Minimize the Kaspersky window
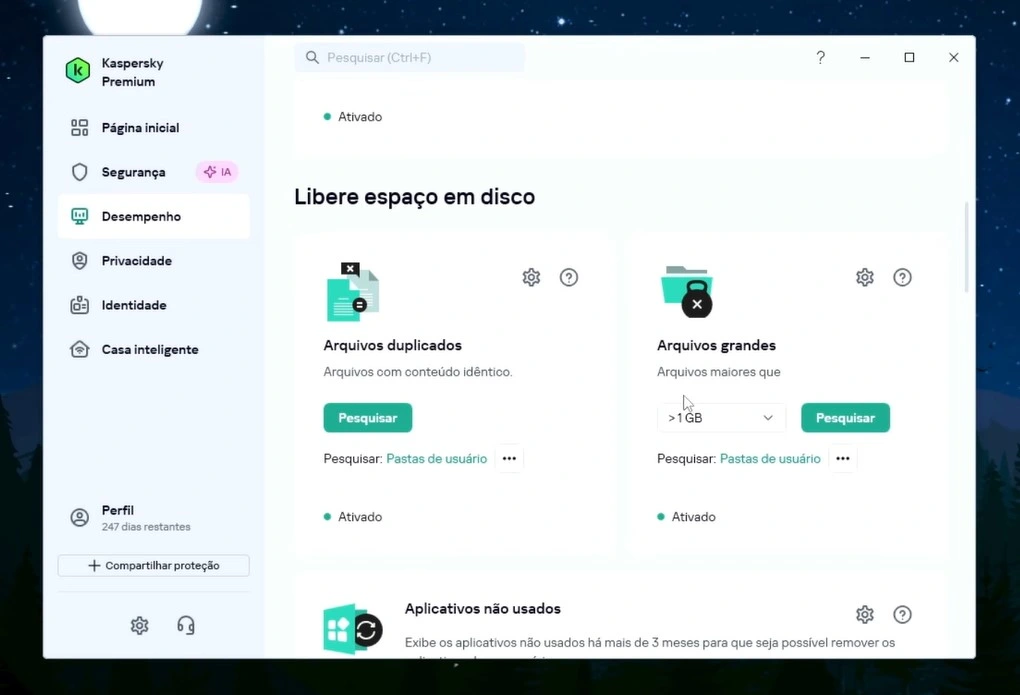This screenshot has height=695, width=1020. pos(865,57)
